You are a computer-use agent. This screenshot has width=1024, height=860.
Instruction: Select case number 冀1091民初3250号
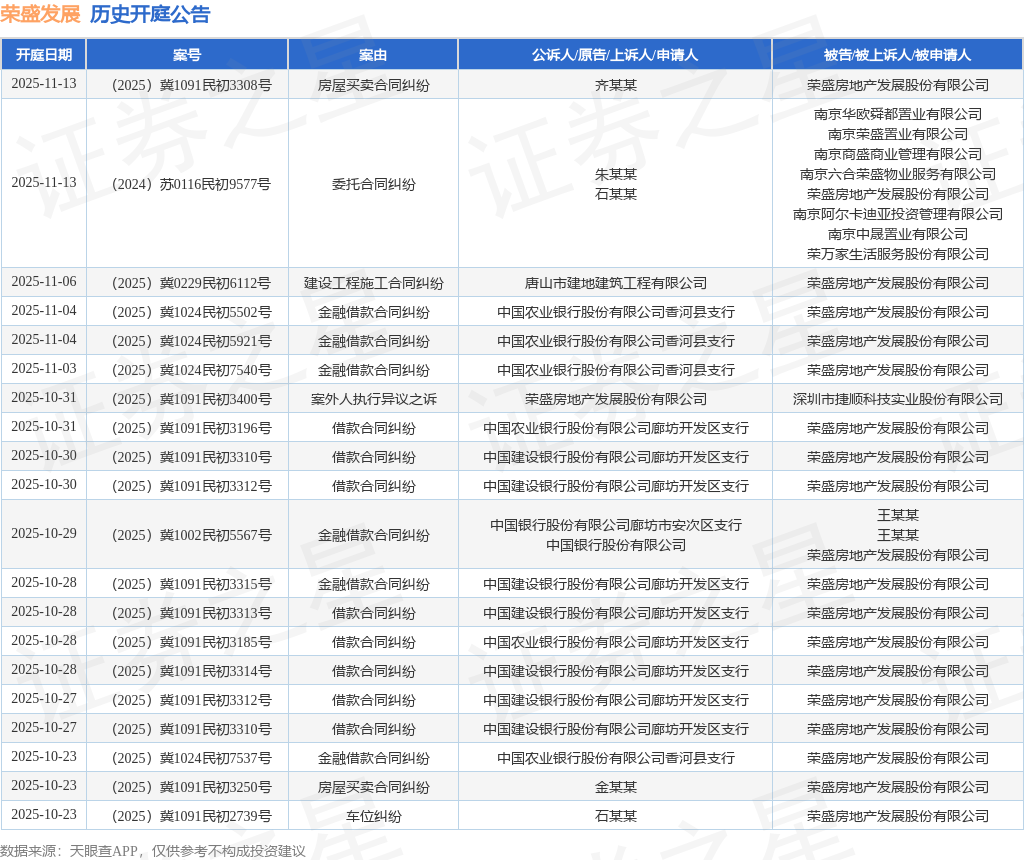191,787
